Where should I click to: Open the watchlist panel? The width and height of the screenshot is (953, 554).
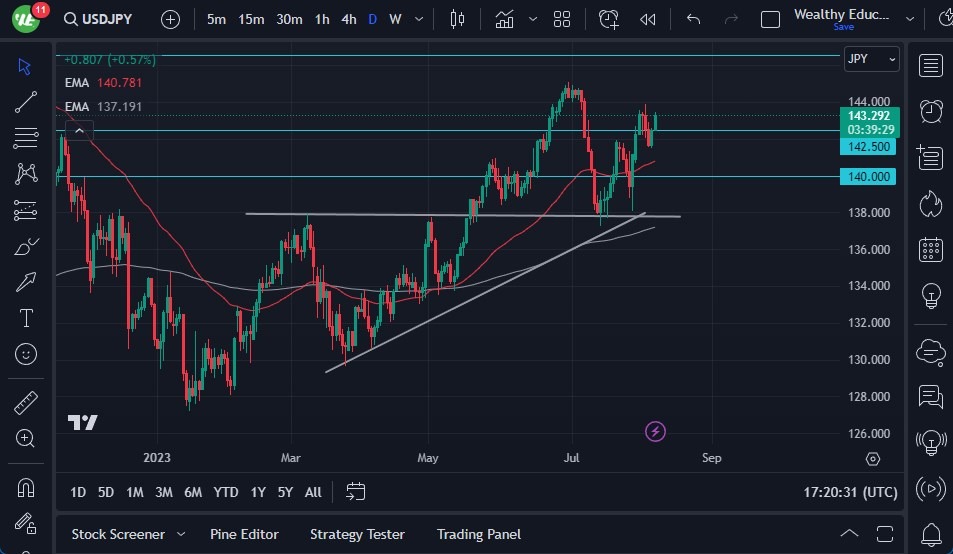point(931,66)
